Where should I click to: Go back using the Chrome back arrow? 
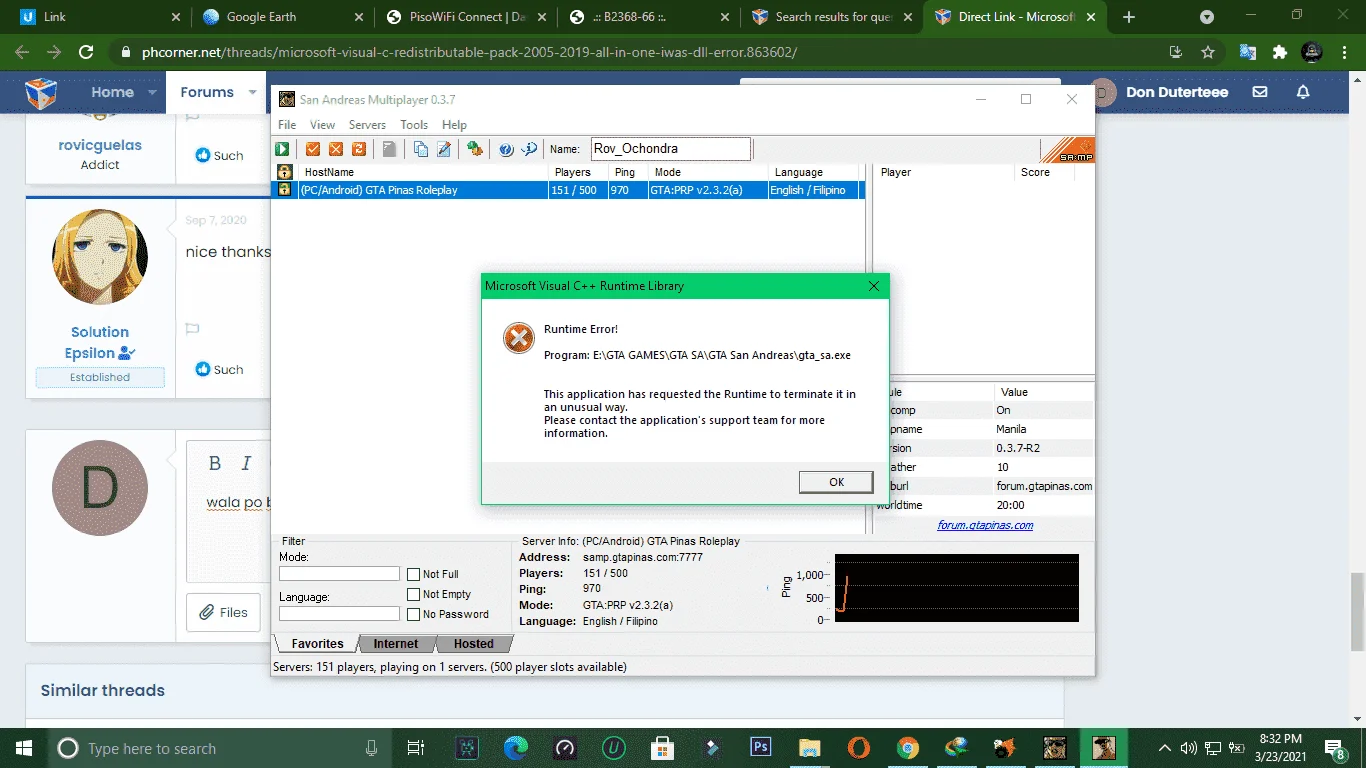point(22,52)
